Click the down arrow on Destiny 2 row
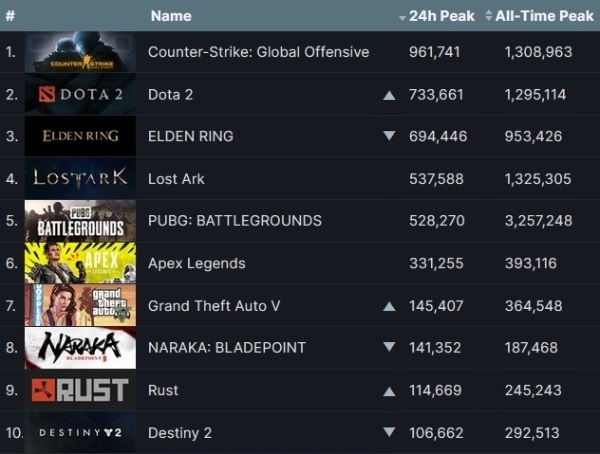This screenshot has height=454, width=600. [389, 433]
